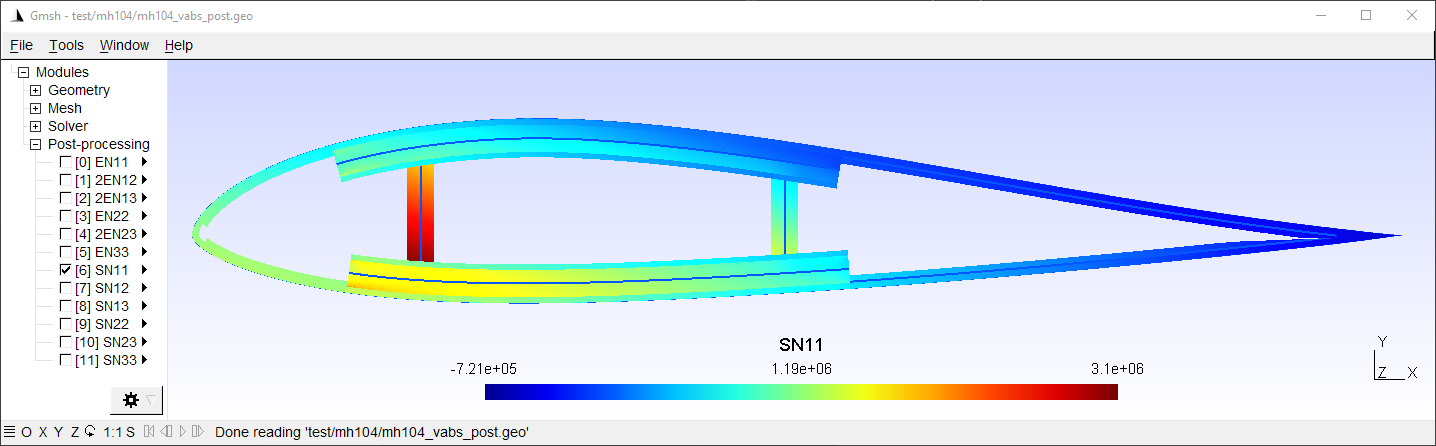Open the File menu

(21, 45)
